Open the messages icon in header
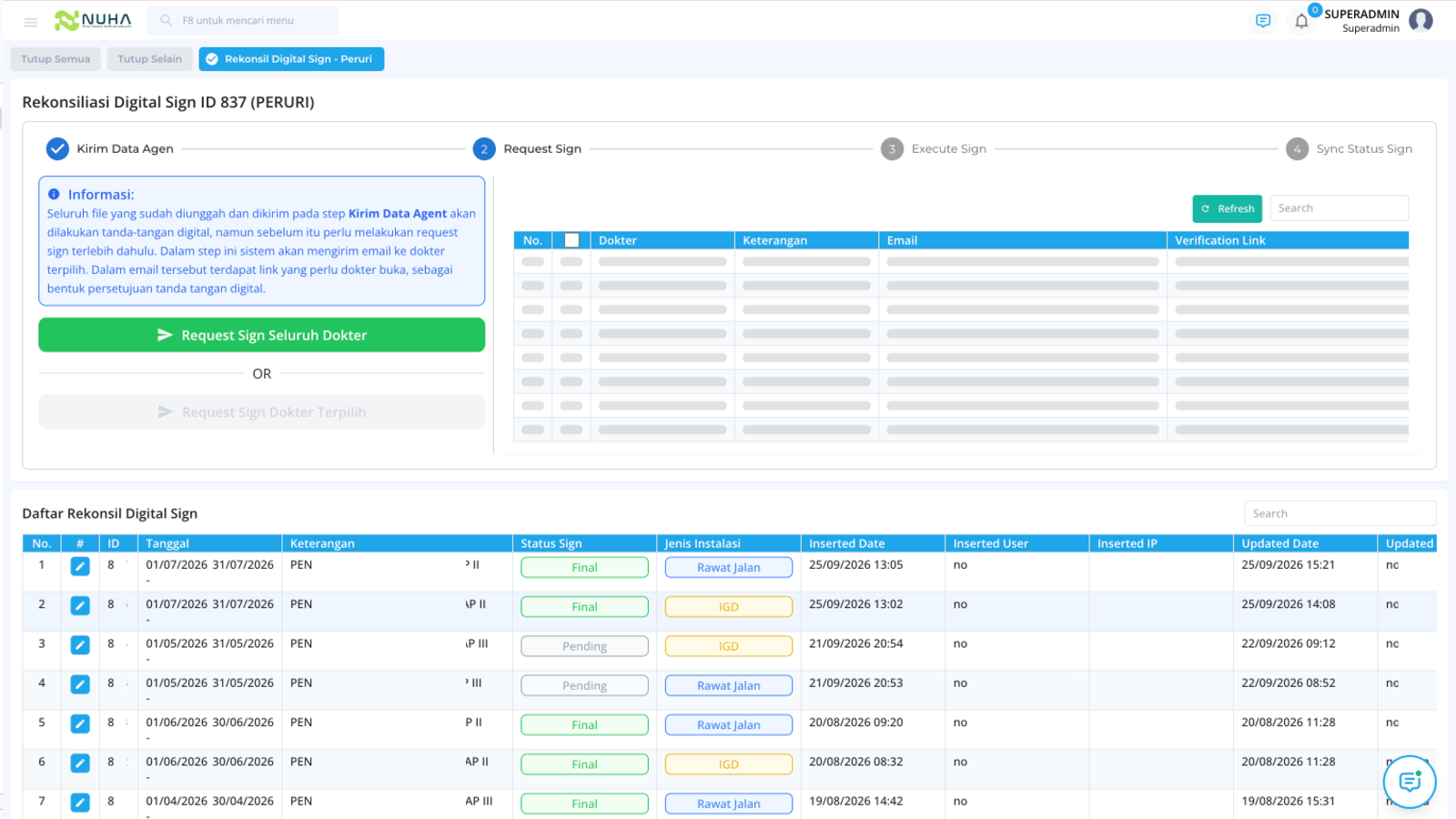This screenshot has width=1456, height=819. (1263, 21)
